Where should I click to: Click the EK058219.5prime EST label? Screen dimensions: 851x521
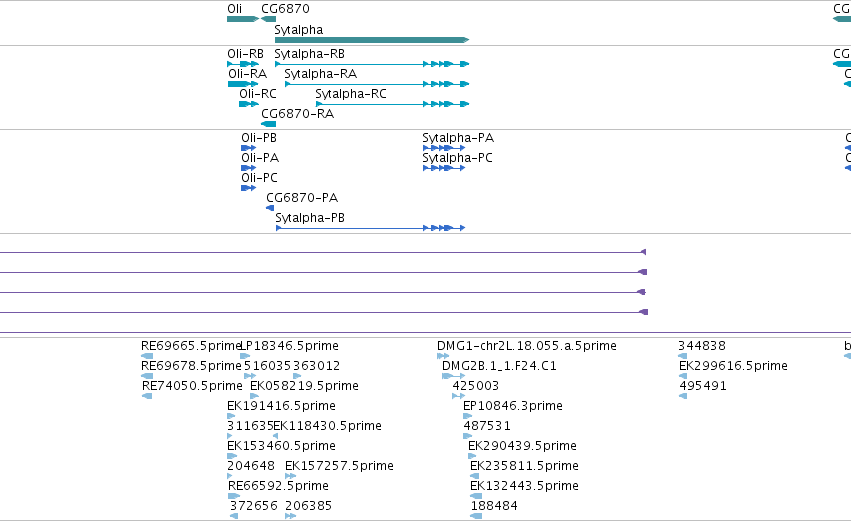coord(304,386)
